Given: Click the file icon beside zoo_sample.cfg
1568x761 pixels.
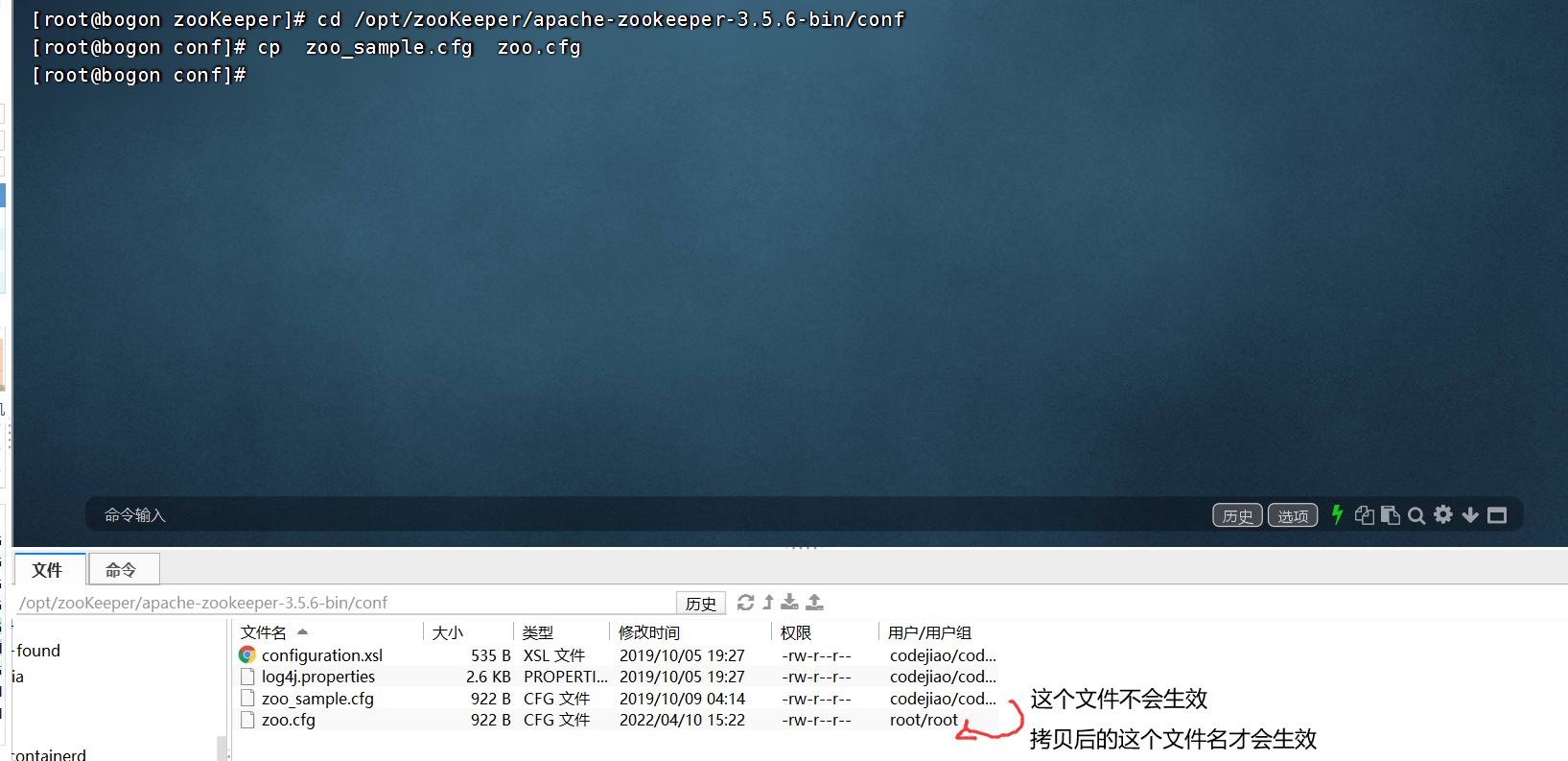Looking at the screenshot, I should point(247,699).
